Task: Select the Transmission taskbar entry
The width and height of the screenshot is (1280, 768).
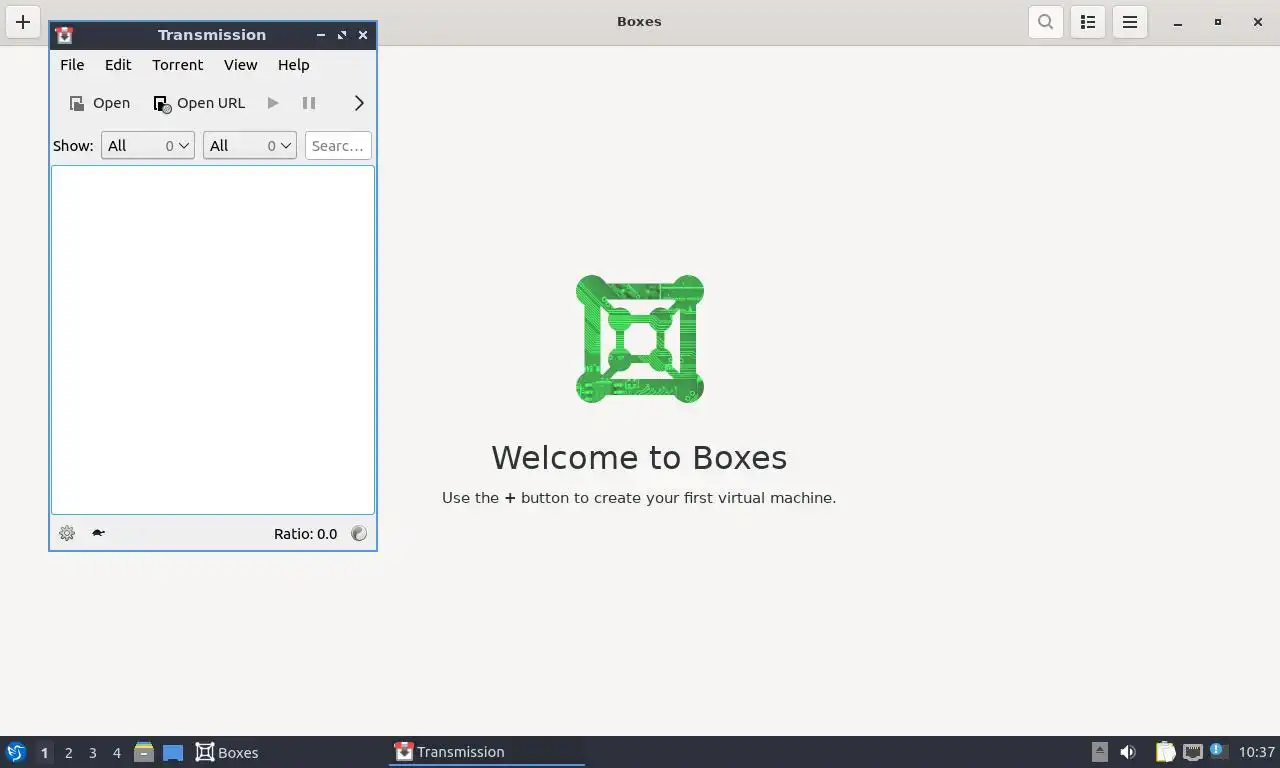Action: pyautogui.click(x=487, y=752)
